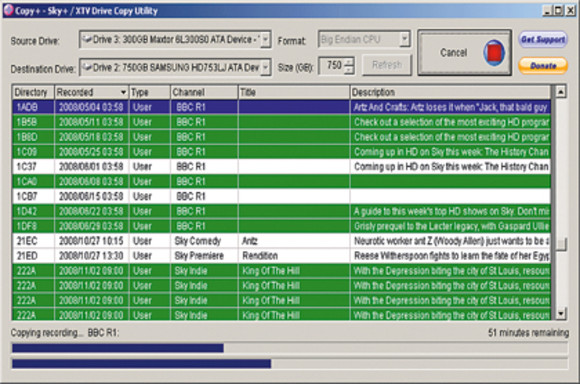Increase the Size (GB) stepper value
The height and width of the screenshot is (384, 580).
click(x=349, y=62)
